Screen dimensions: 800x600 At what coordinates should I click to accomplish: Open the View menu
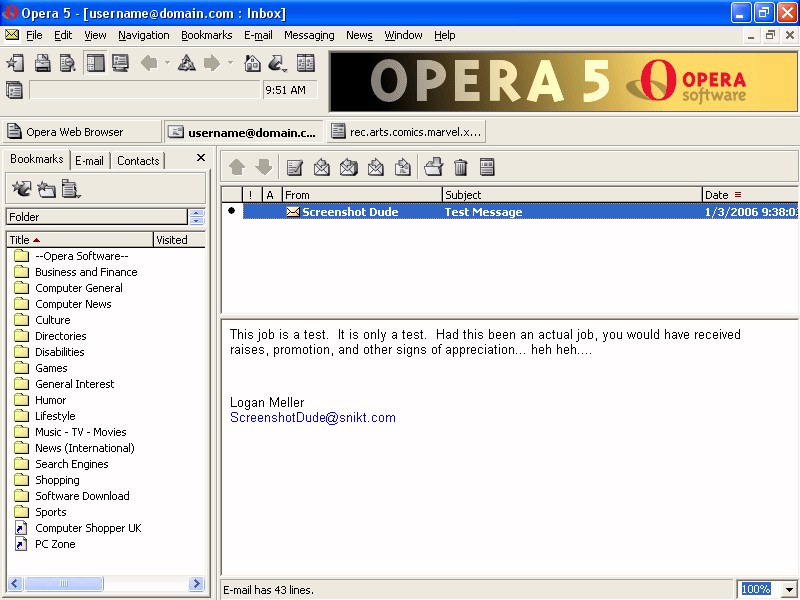tap(95, 35)
